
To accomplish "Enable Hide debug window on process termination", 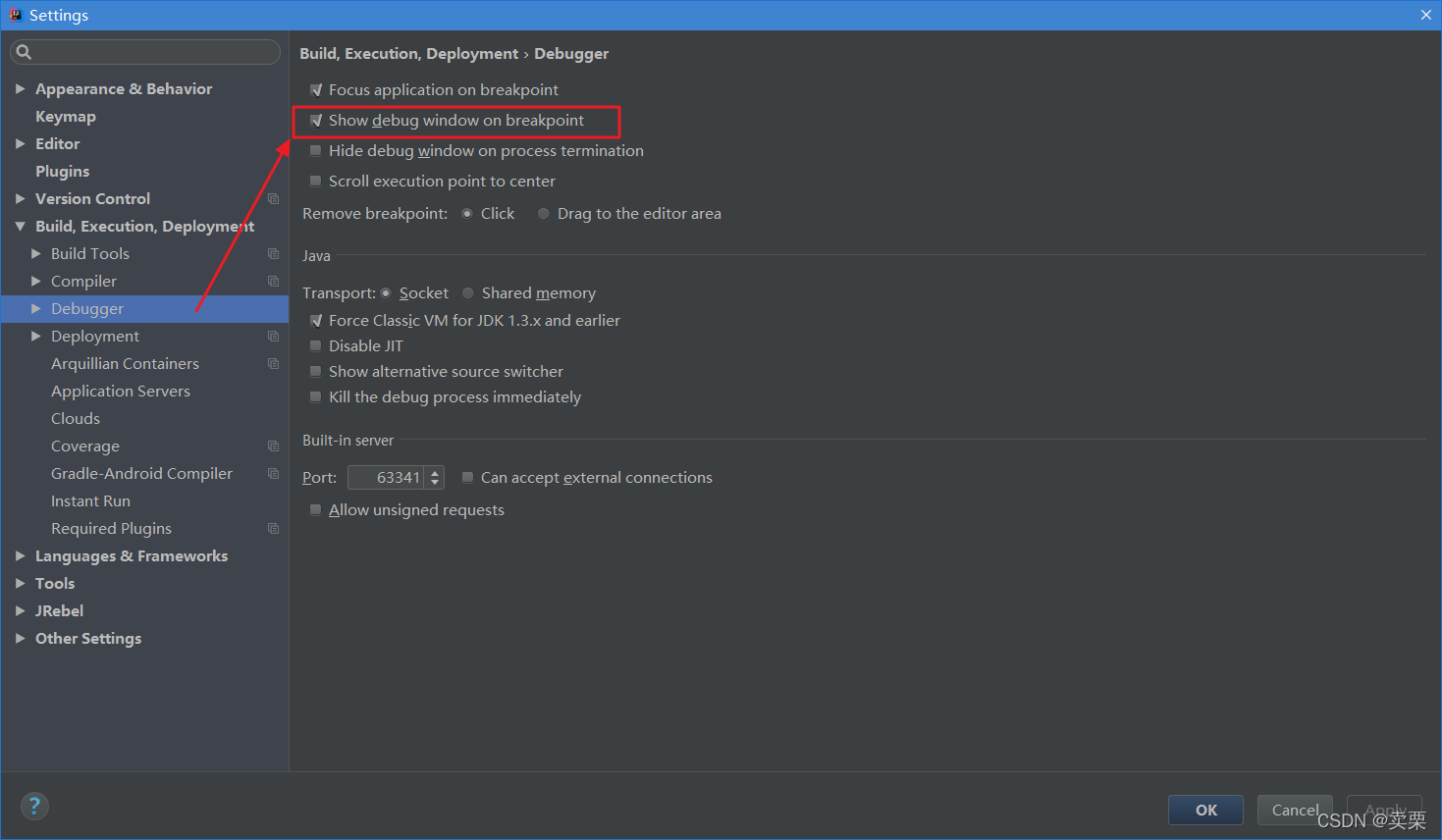I will coord(316,151).
